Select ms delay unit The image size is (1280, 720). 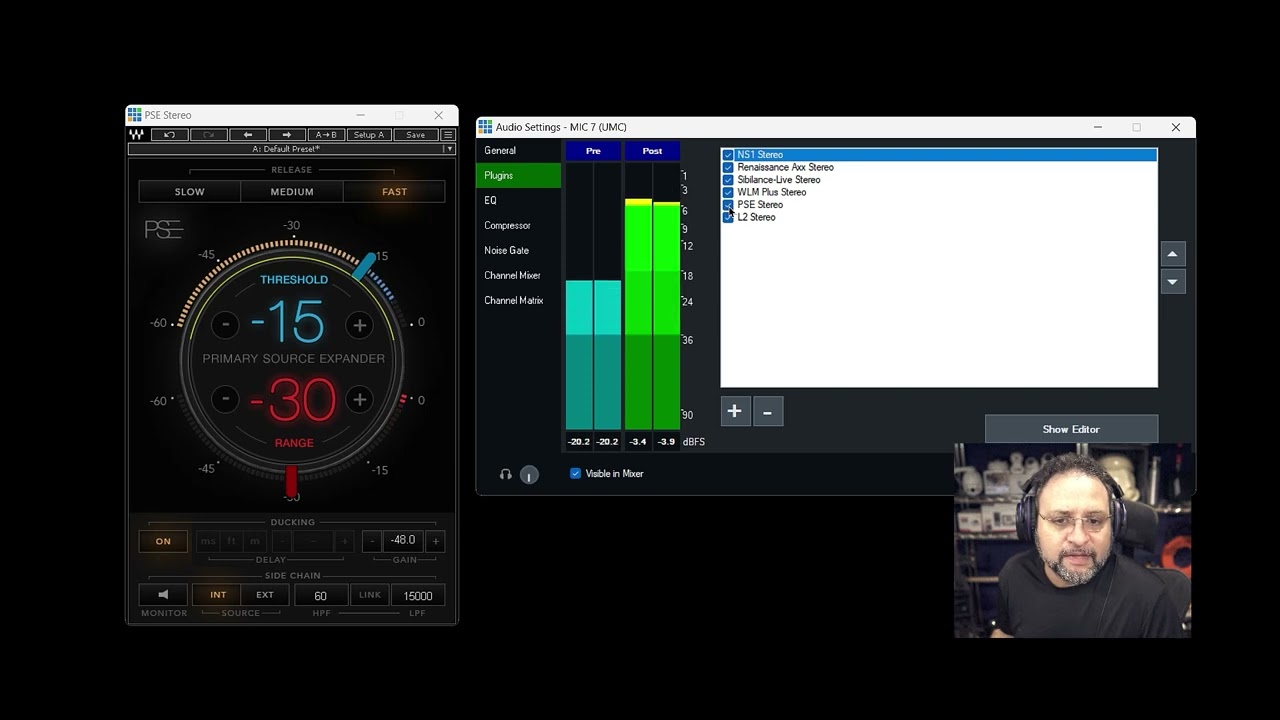208,541
